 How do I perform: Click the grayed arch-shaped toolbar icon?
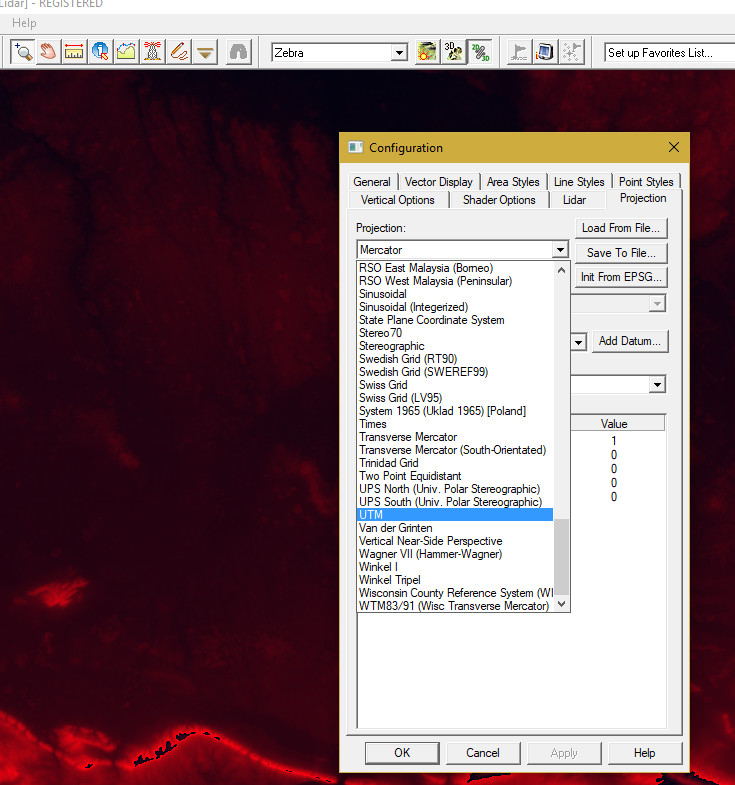click(x=238, y=52)
